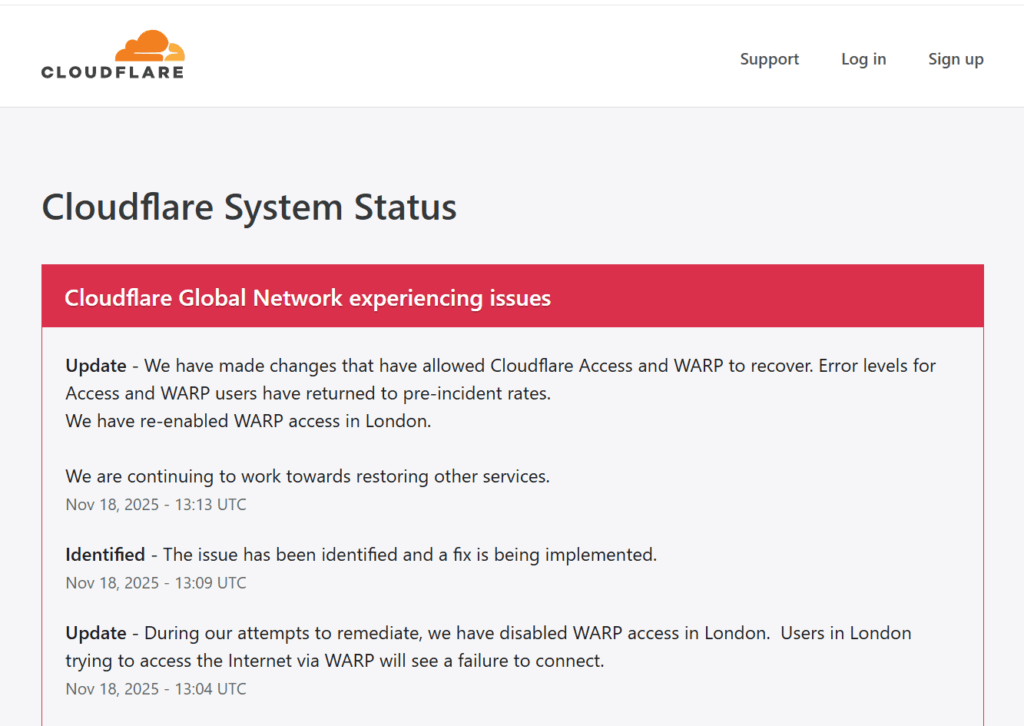This screenshot has width=1024, height=726.
Task: Select Sign up in the header
Action: point(955,59)
